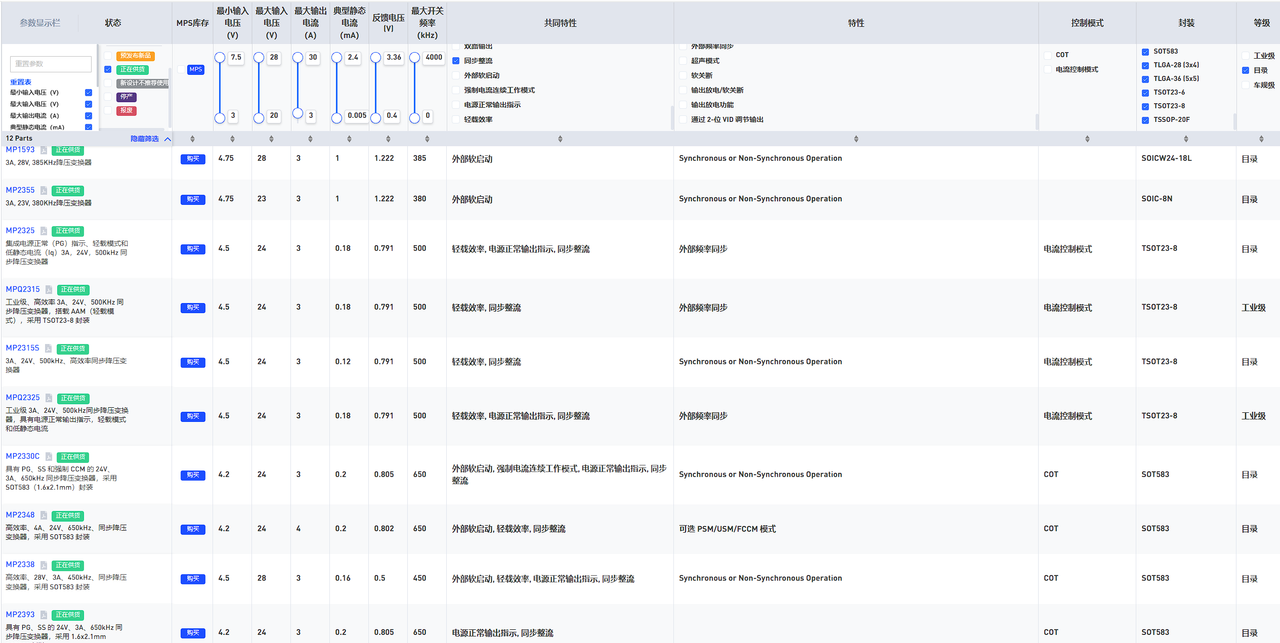Sort by 最大开关频率 column arrows
The height and width of the screenshot is (643, 1280).
pyautogui.click(x=427, y=139)
